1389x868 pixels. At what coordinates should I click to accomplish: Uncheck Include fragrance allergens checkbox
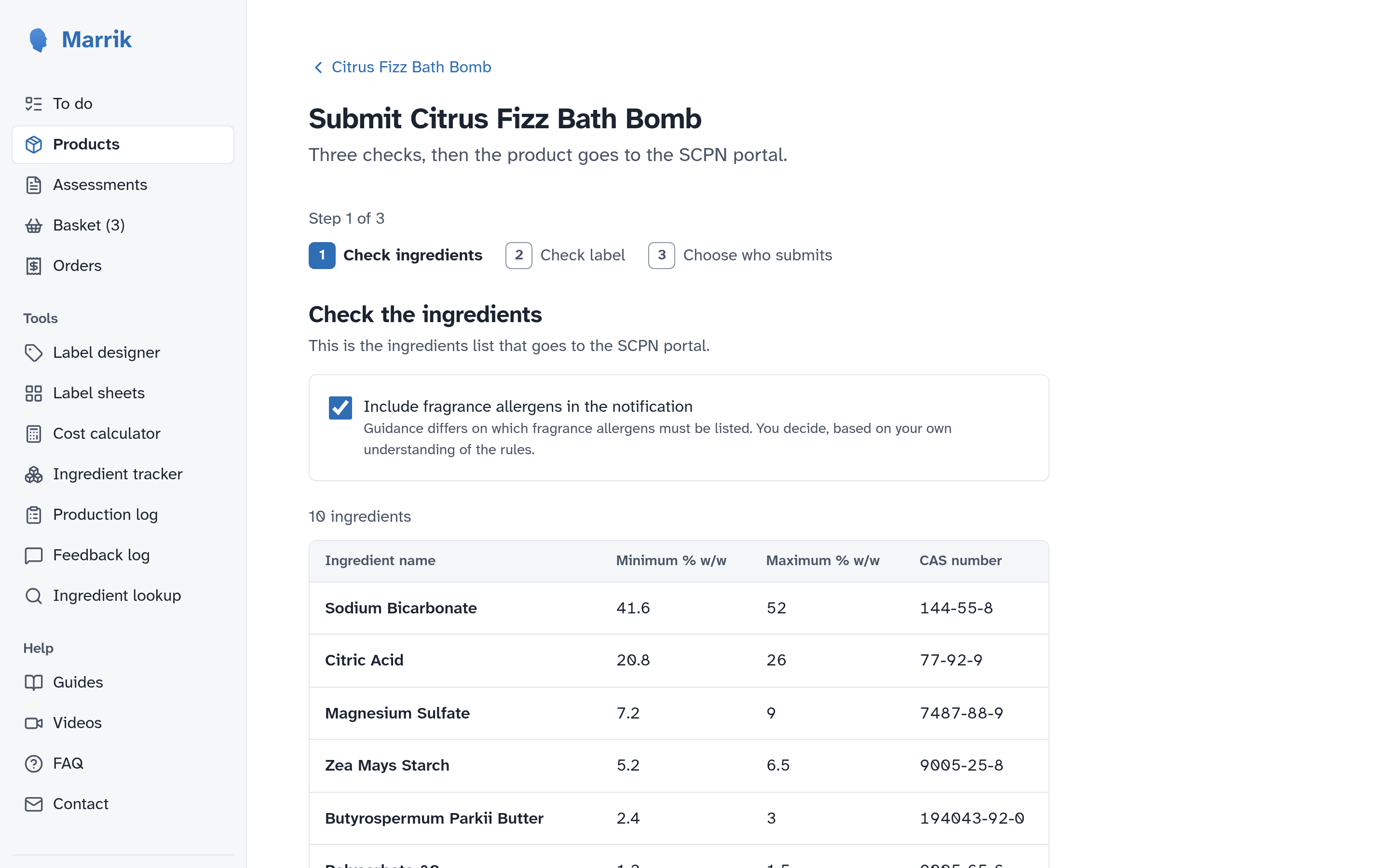(x=340, y=408)
